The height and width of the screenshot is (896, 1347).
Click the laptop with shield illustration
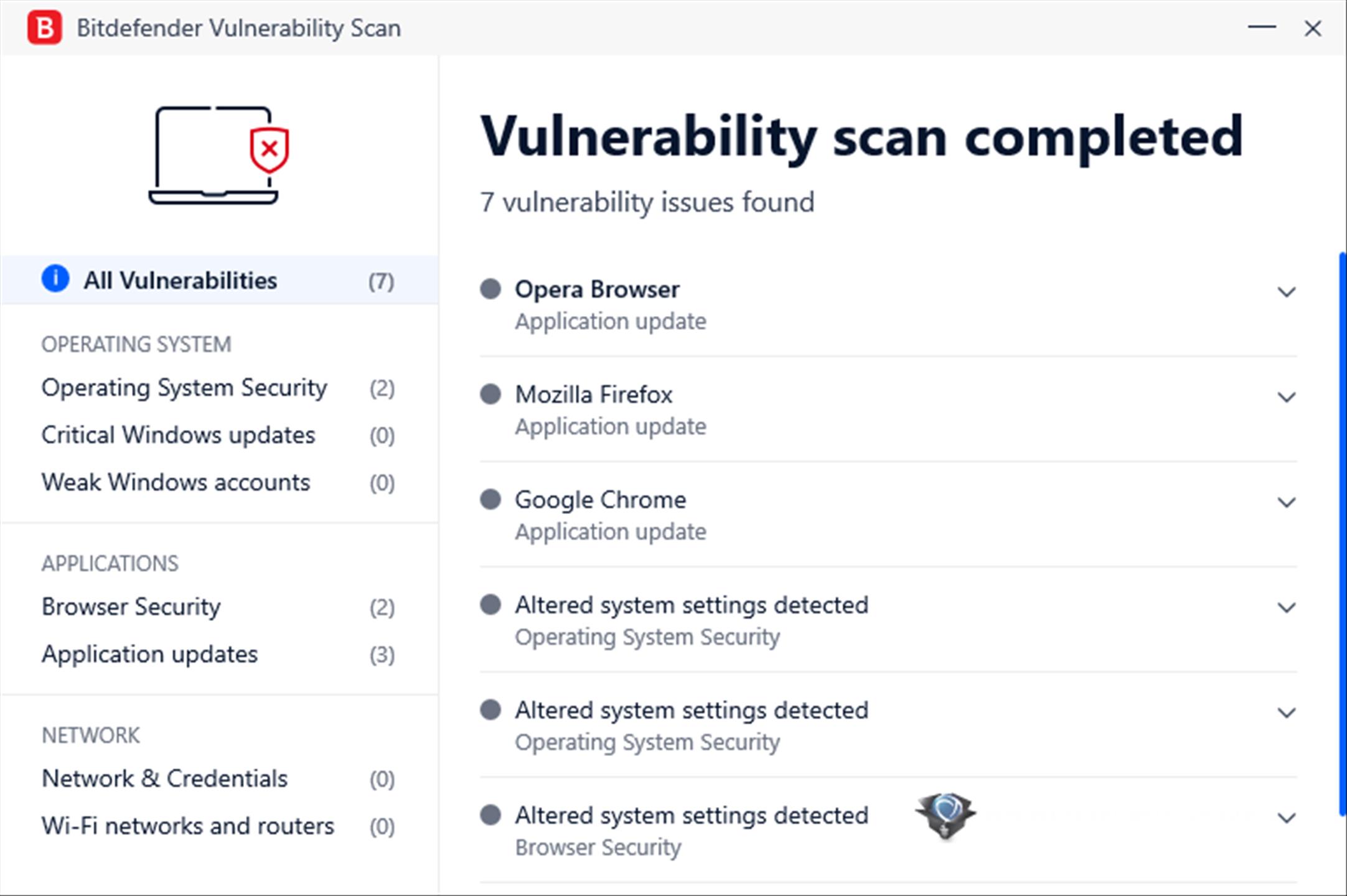coord(218,156)
